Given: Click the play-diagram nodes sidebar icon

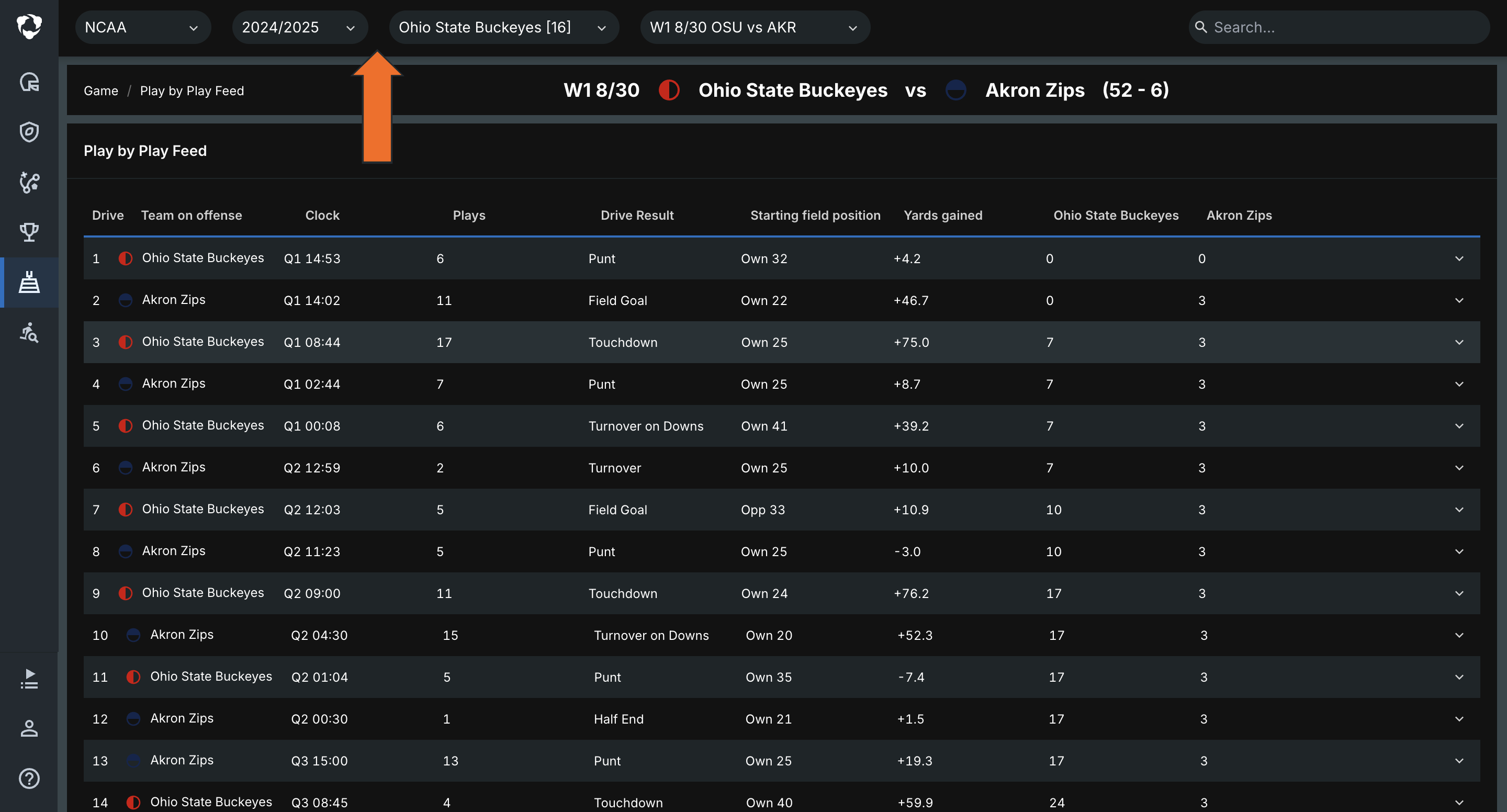Looking at the screenshot, I should click(x=29, y=183).
